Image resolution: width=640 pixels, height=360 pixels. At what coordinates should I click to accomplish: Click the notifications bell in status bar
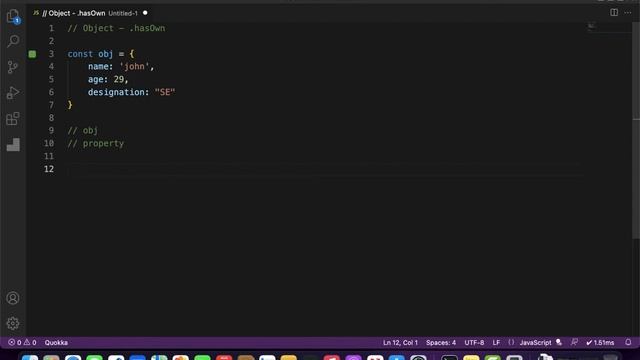pos(628,342)
